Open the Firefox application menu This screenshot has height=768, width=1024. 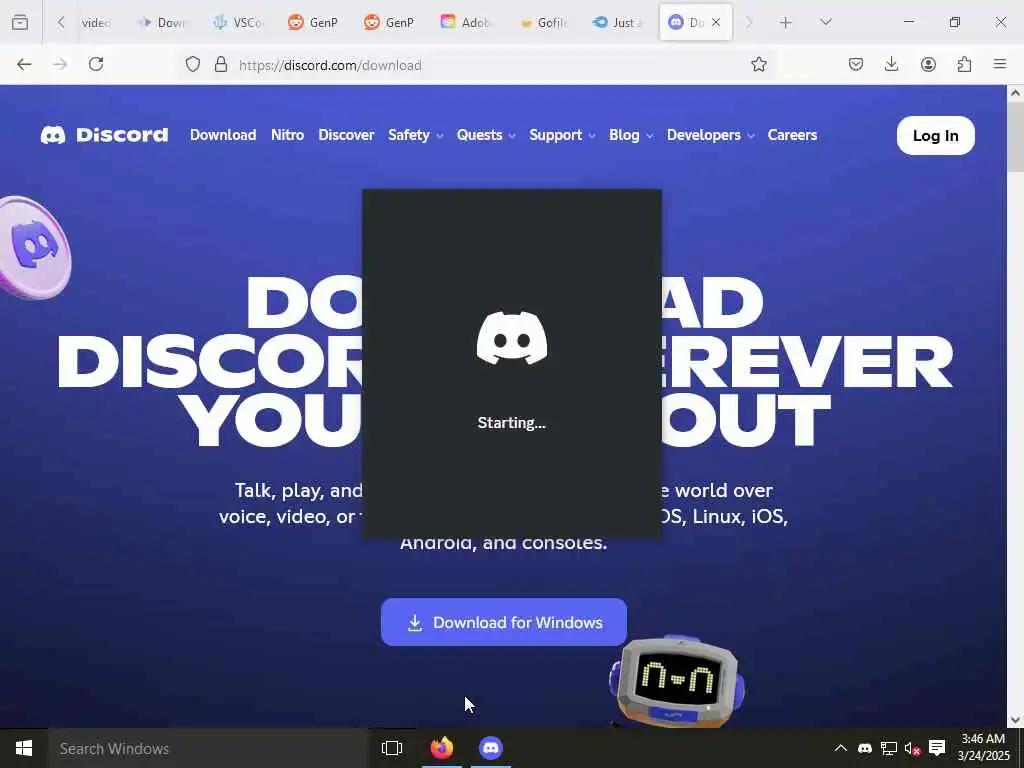click(1000, 64)
